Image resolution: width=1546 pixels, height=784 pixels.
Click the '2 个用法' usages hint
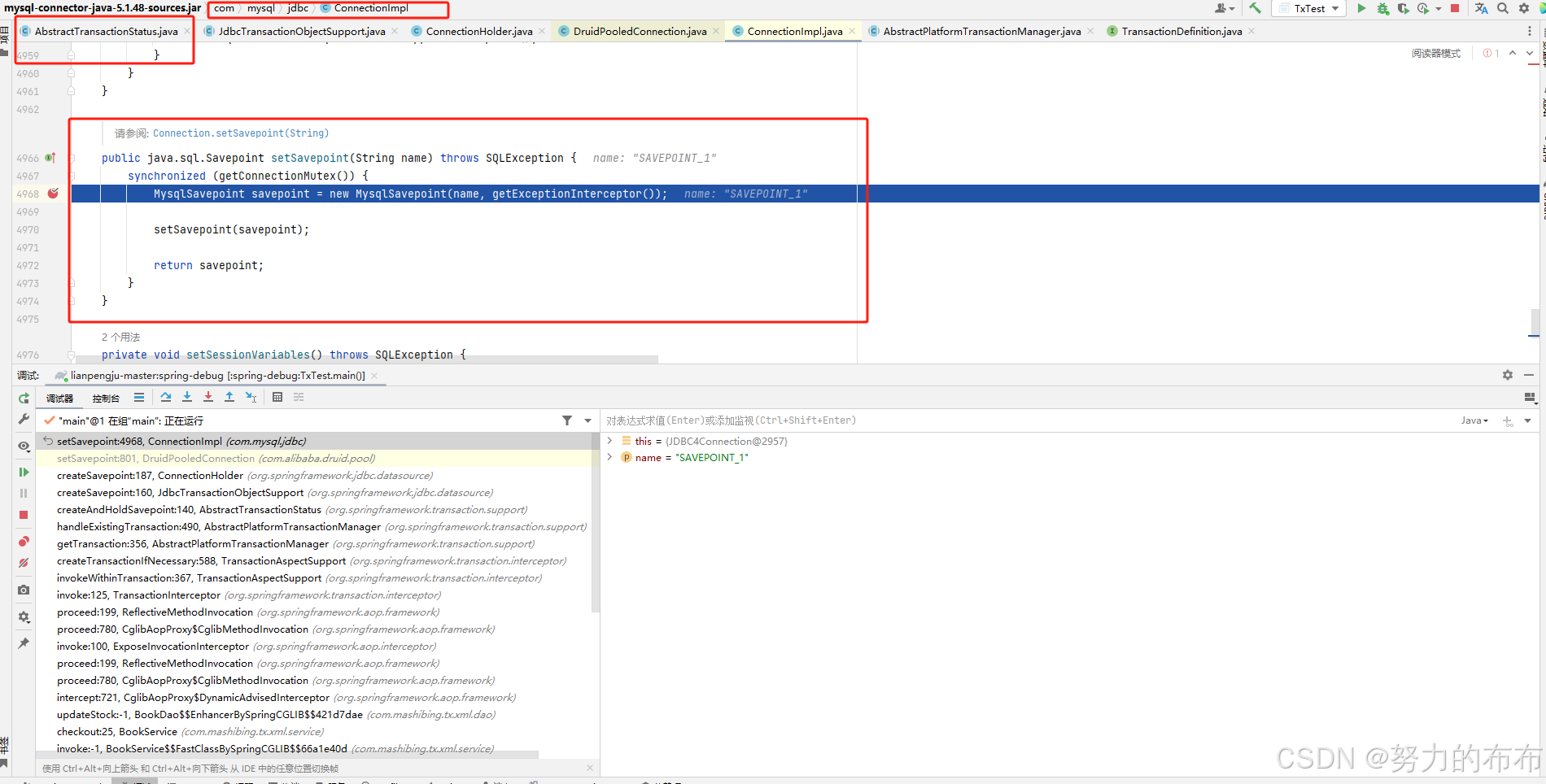click(120, 337)
